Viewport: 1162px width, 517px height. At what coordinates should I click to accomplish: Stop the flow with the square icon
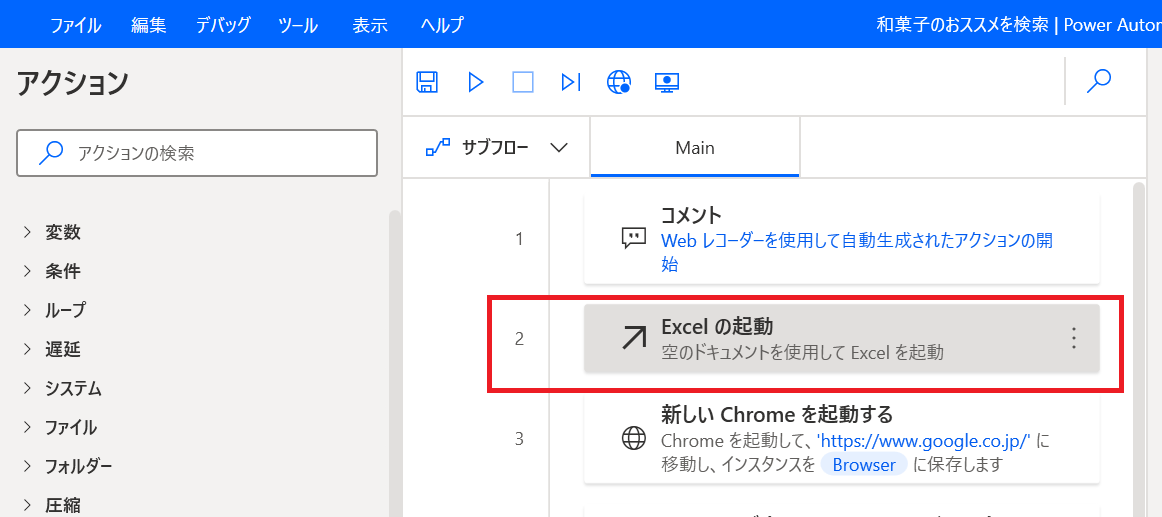coord(523,81)
